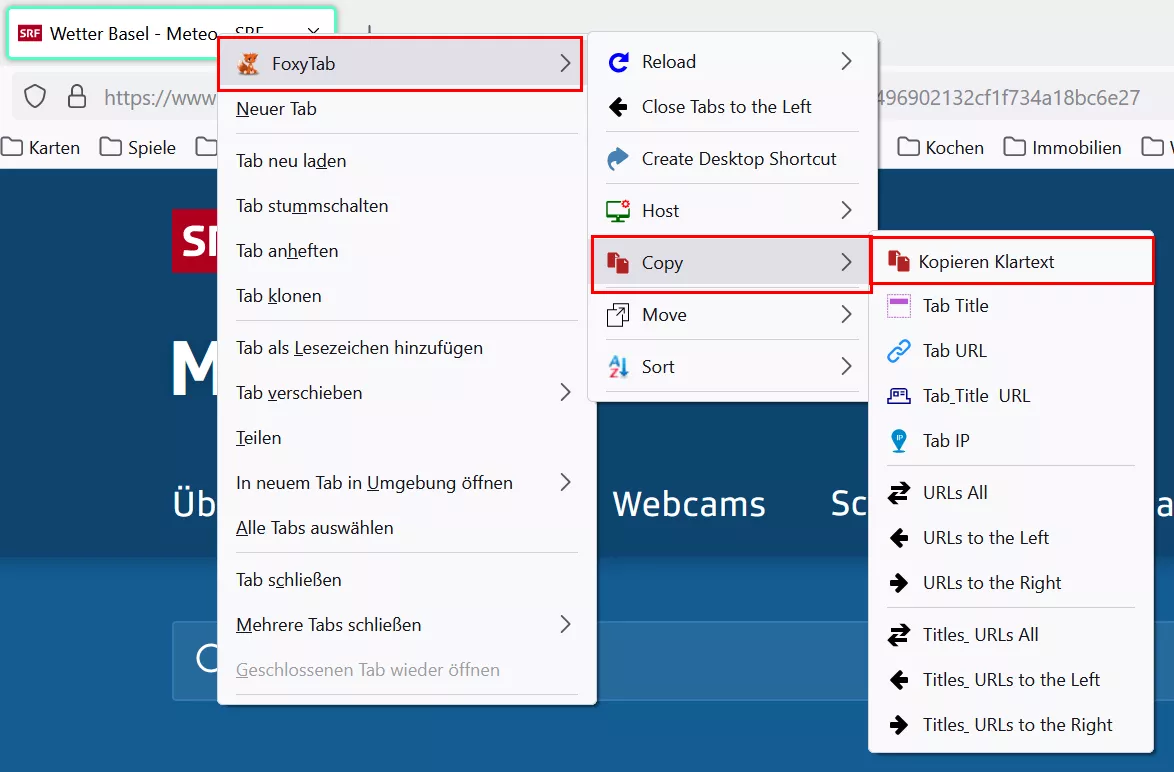Expand the Copy submenu arrow
Image resolution: width=1174 pixels, height=772 pixels.
coord(846,262)
